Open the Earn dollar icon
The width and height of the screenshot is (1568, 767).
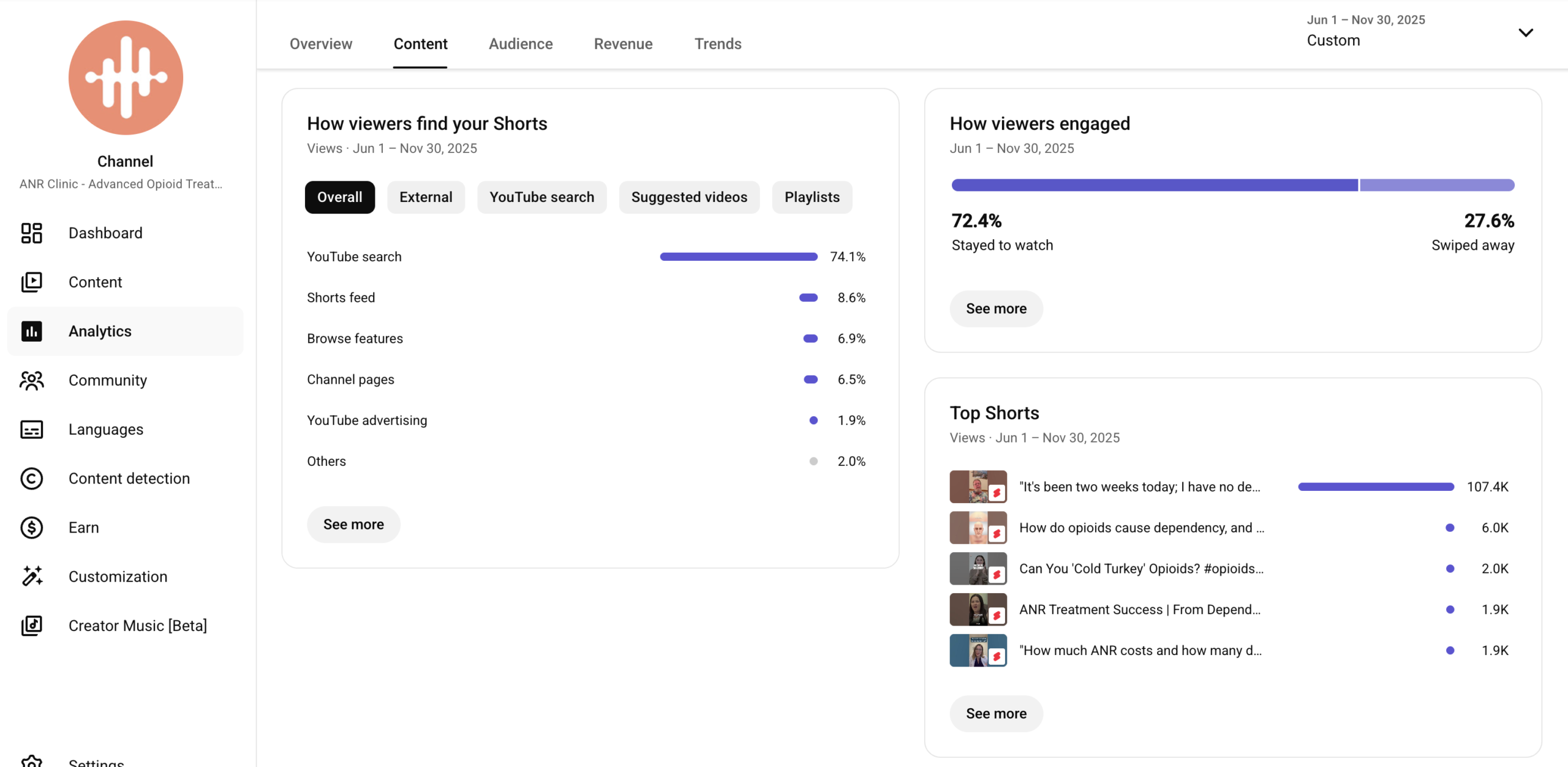tap(31, 527)
